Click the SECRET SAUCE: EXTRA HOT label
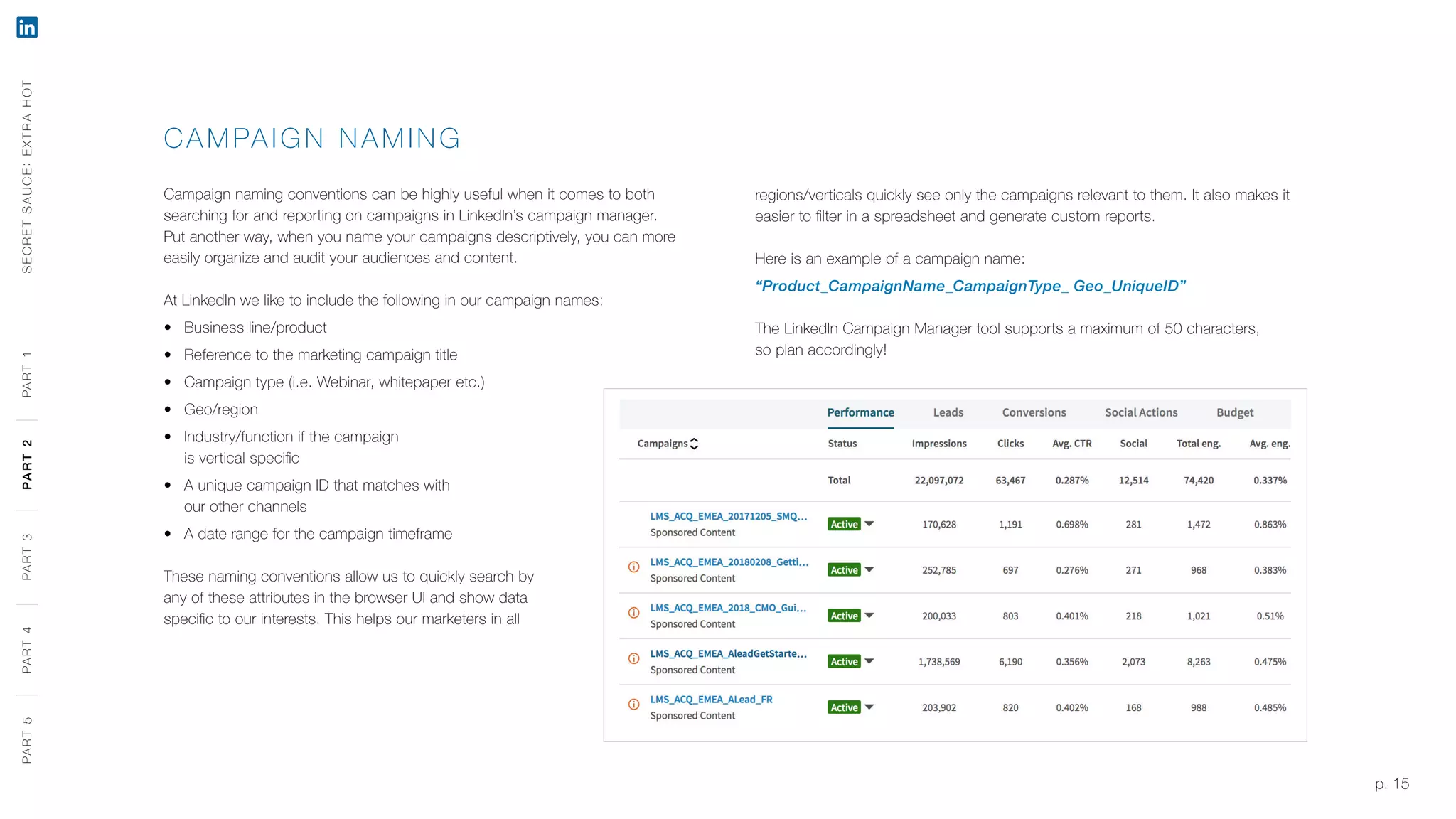Image resolution: width=1456 pixels, height=819 pixels. pyautogui.click(x=27, y=177)
